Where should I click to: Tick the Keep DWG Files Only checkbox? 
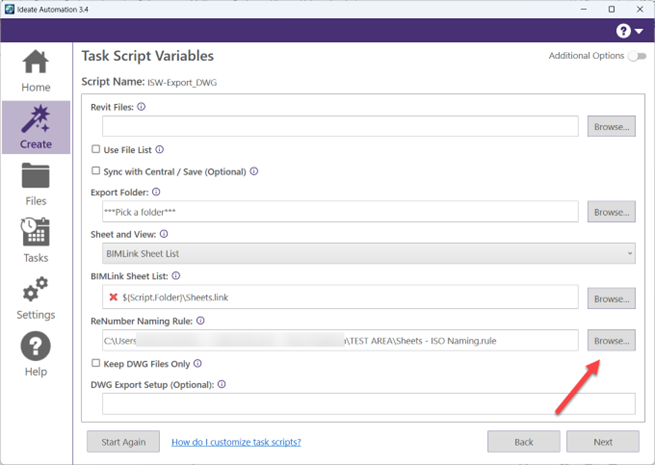pos(96,363)
